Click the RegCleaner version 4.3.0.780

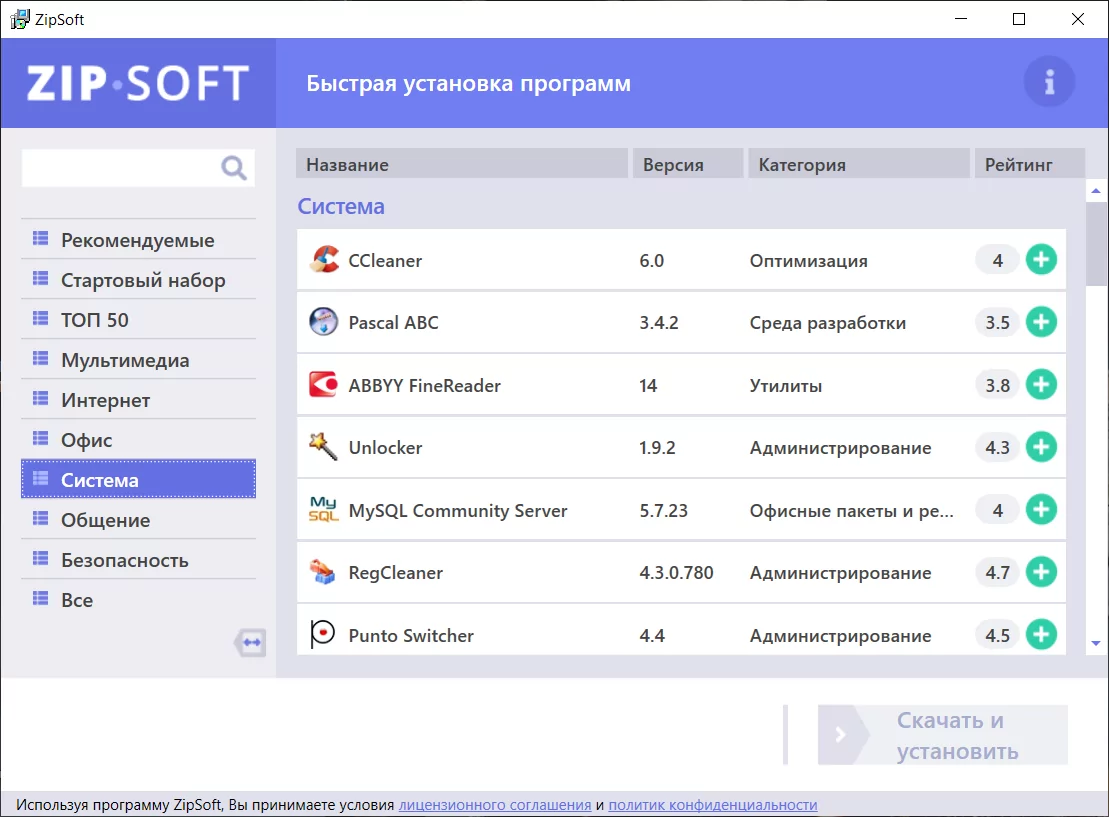(676, 572)
